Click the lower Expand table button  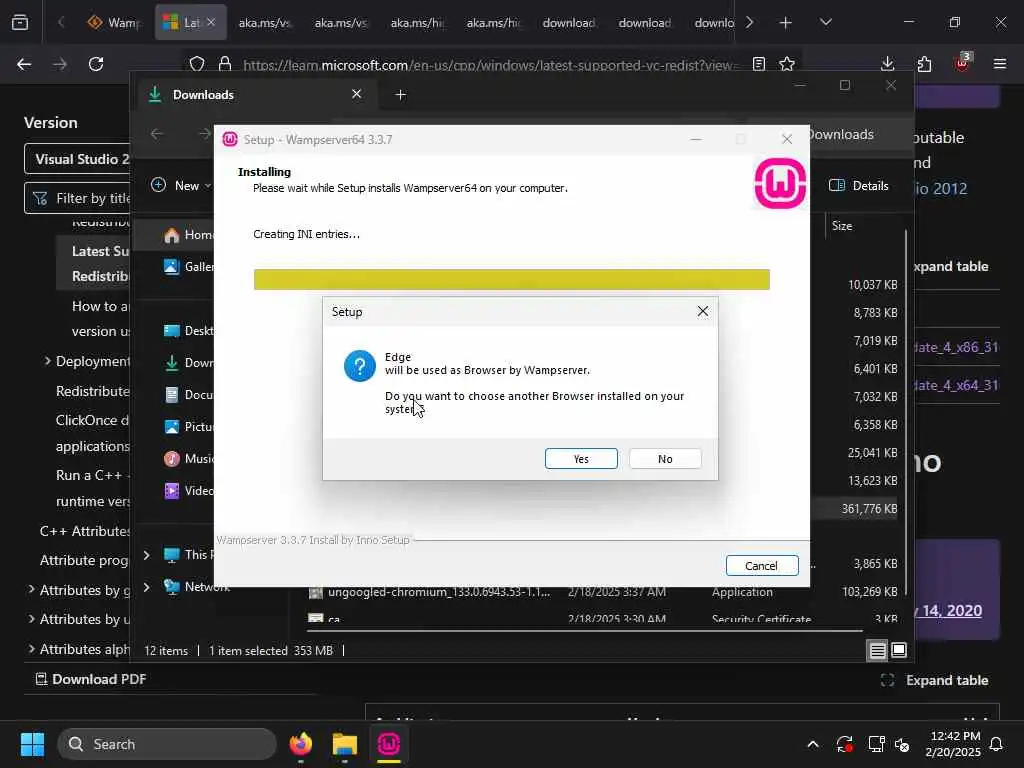point(935,680)
